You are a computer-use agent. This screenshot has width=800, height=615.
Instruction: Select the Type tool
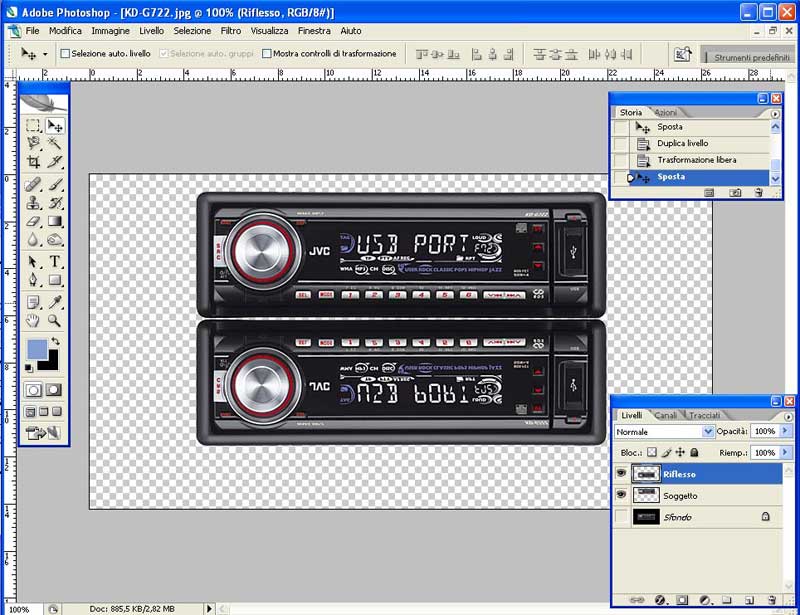[x=55, y=262]
